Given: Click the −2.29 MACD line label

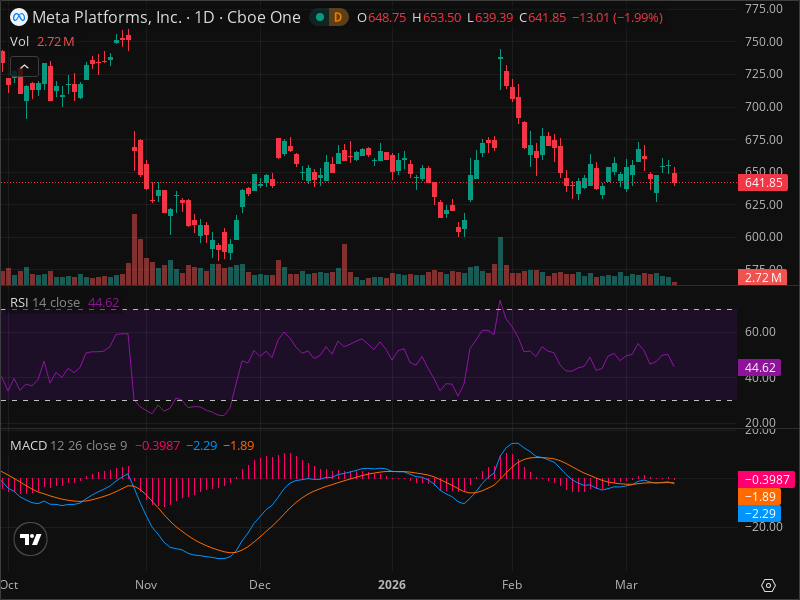Looking at the screenshot, I should pos(760,513).
